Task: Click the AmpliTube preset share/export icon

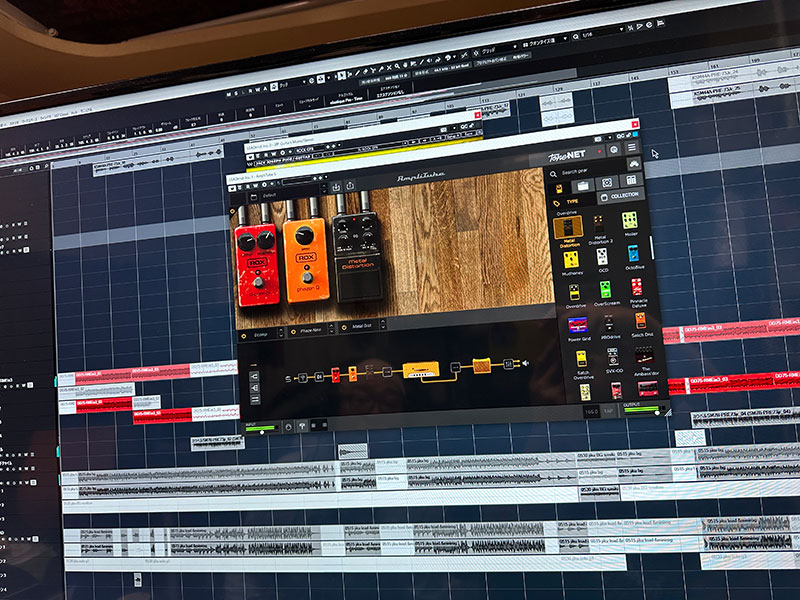Action: click(x=351, y=186)
